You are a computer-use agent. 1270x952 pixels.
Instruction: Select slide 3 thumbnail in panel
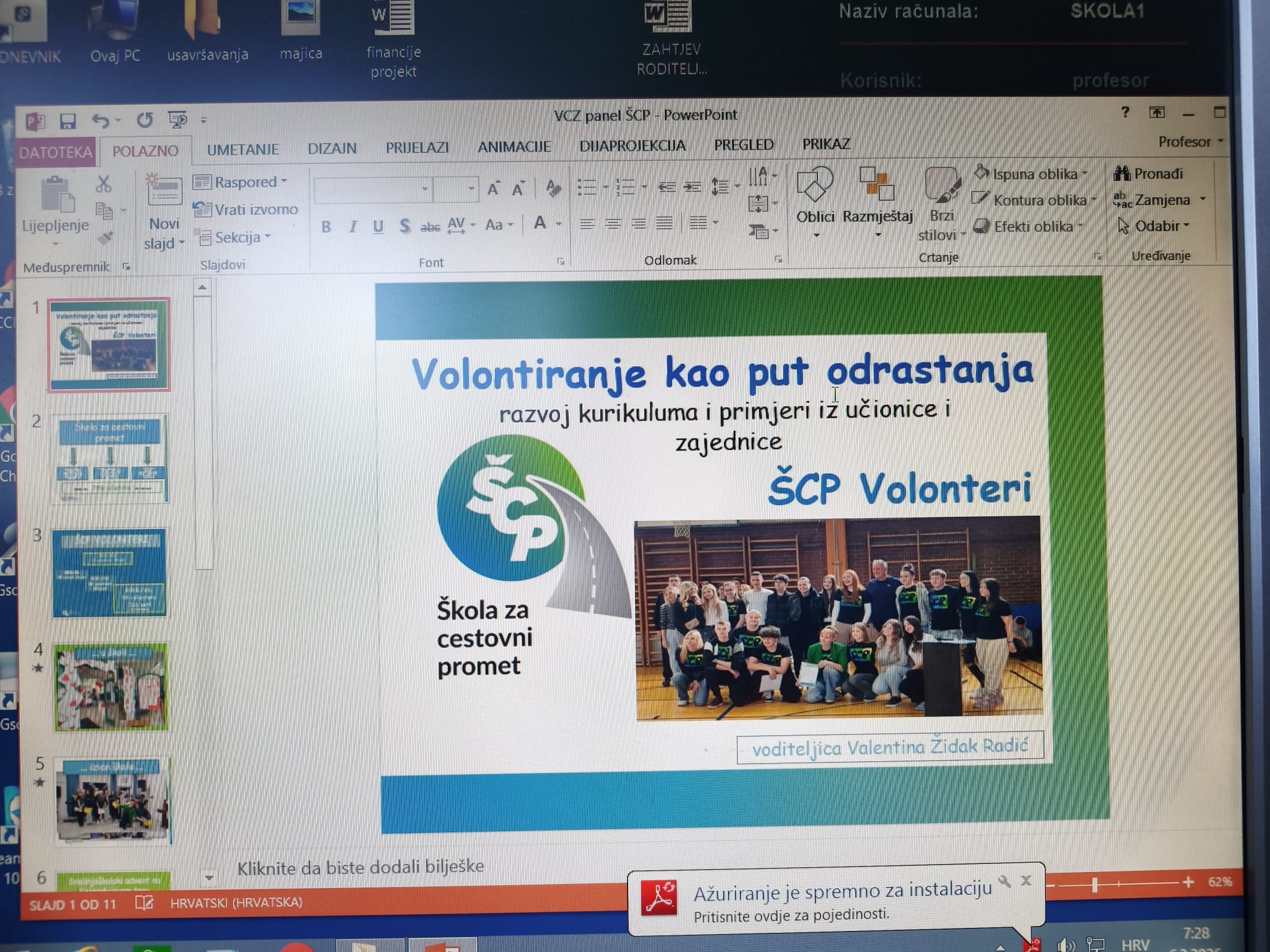109,573
